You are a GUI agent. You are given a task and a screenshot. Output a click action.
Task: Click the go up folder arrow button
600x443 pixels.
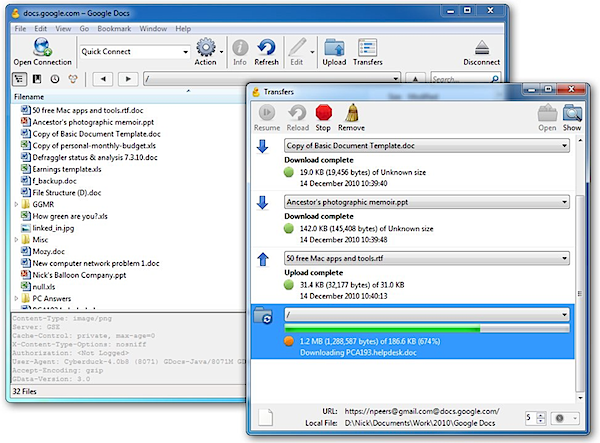pos(415,78)
